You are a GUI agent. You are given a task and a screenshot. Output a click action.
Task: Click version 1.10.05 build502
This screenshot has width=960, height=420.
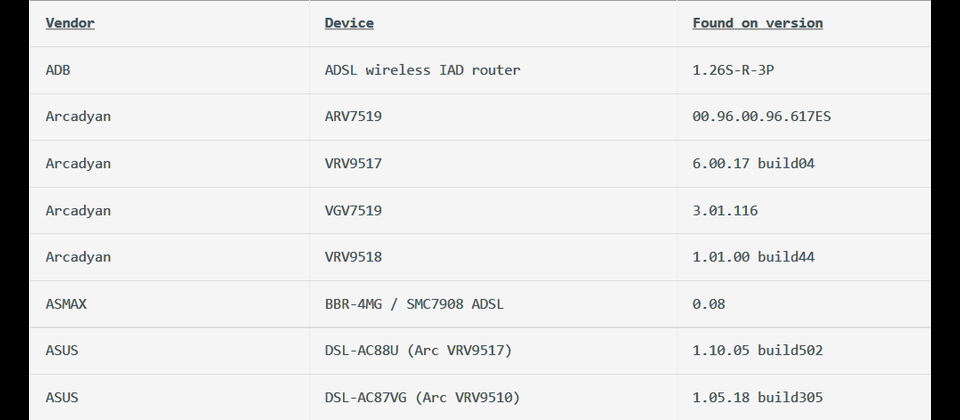[x=757, y=350]
